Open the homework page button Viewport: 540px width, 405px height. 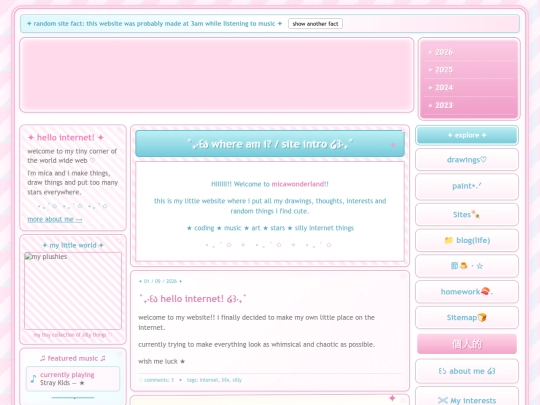click(467, 292)
